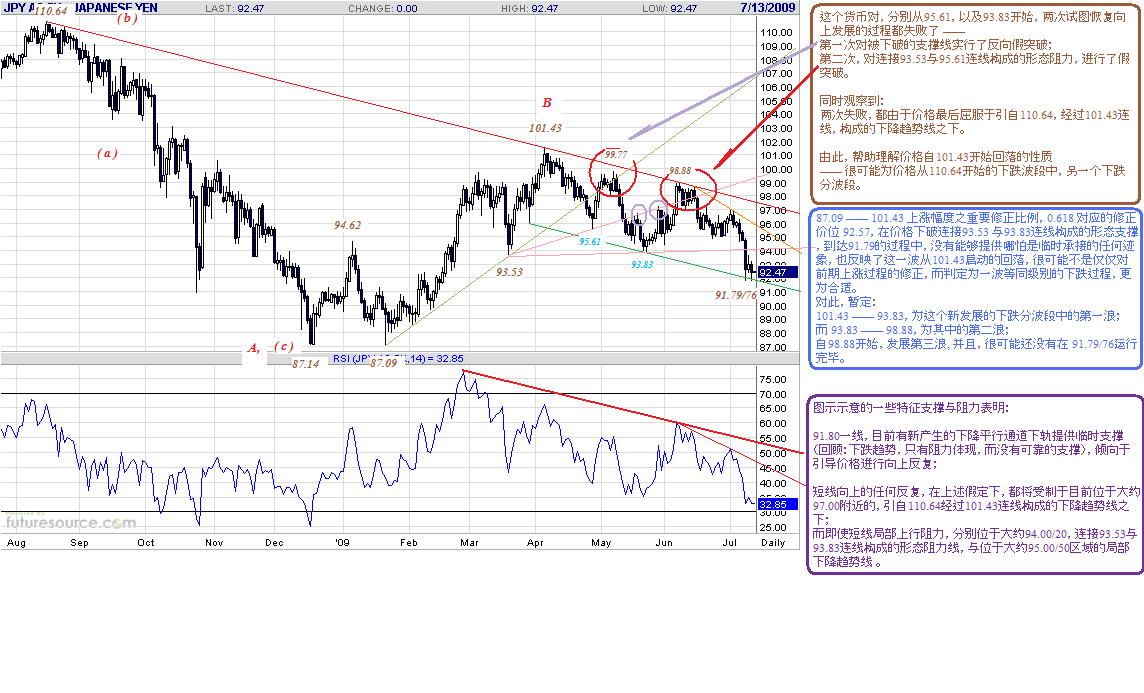Click the 91.79/76 price label
The height and width of the screenshot is (693, 1144).
(735, 295)
